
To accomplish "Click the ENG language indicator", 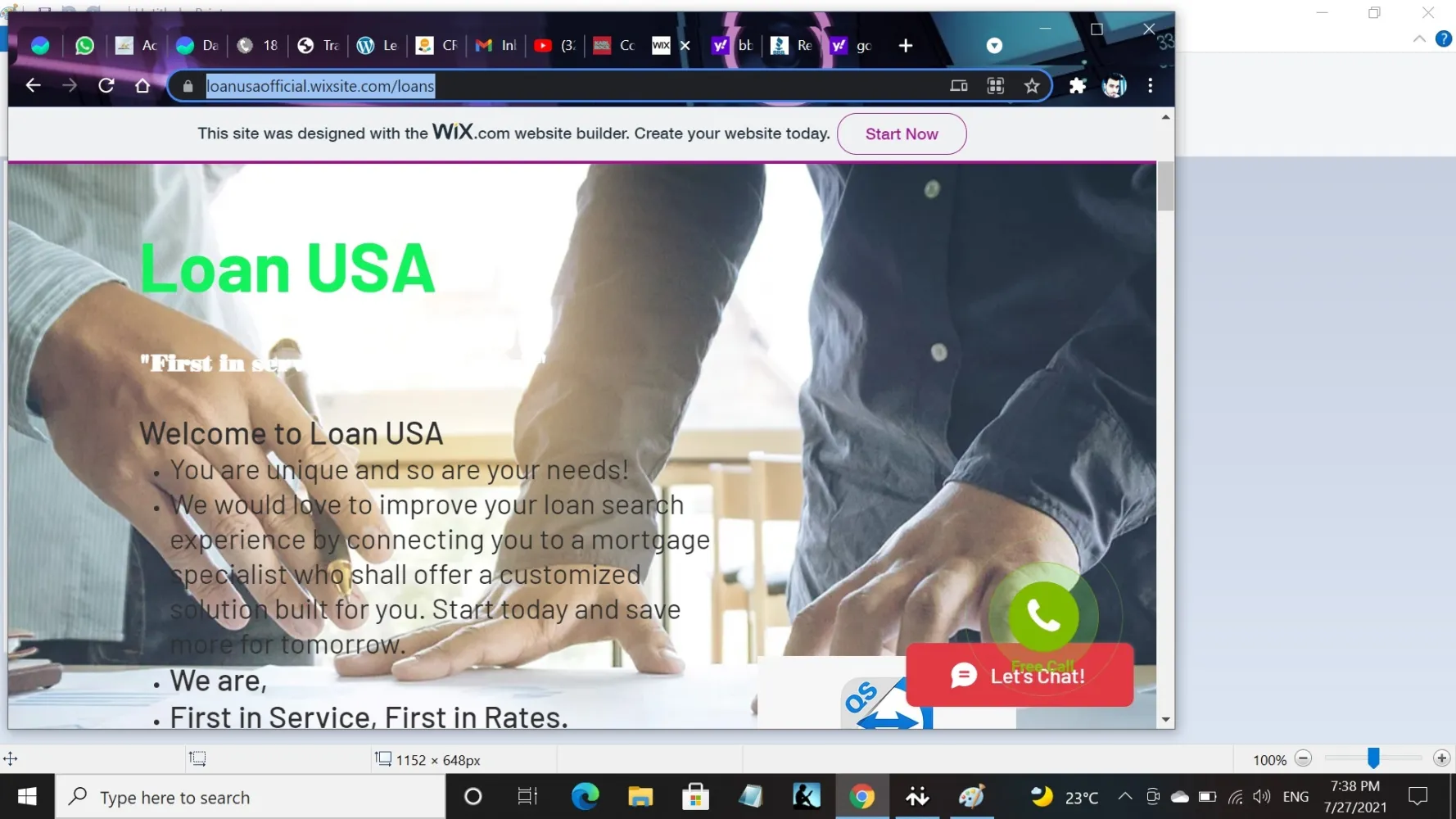I will [1295, 797].
